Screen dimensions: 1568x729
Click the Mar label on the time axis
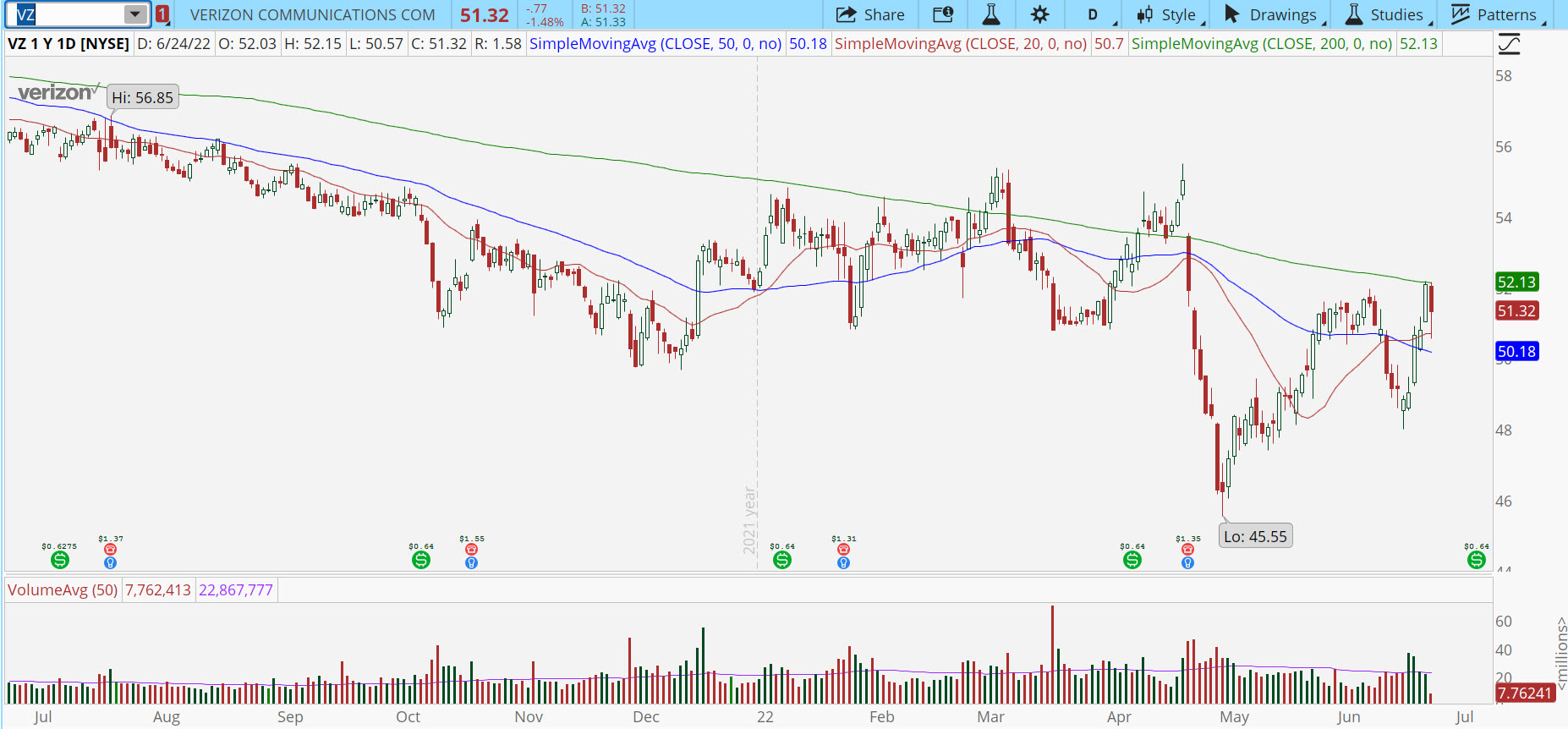click(x=990, y=717)
